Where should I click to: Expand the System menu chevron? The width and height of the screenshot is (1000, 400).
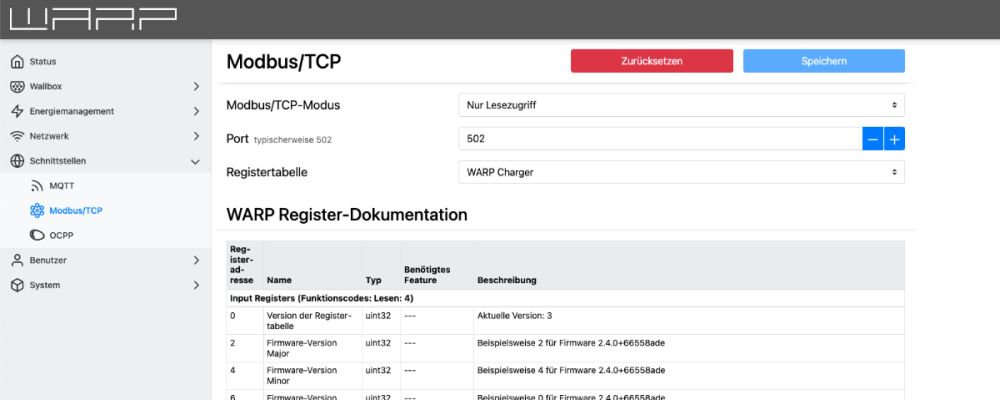(196, 285)
